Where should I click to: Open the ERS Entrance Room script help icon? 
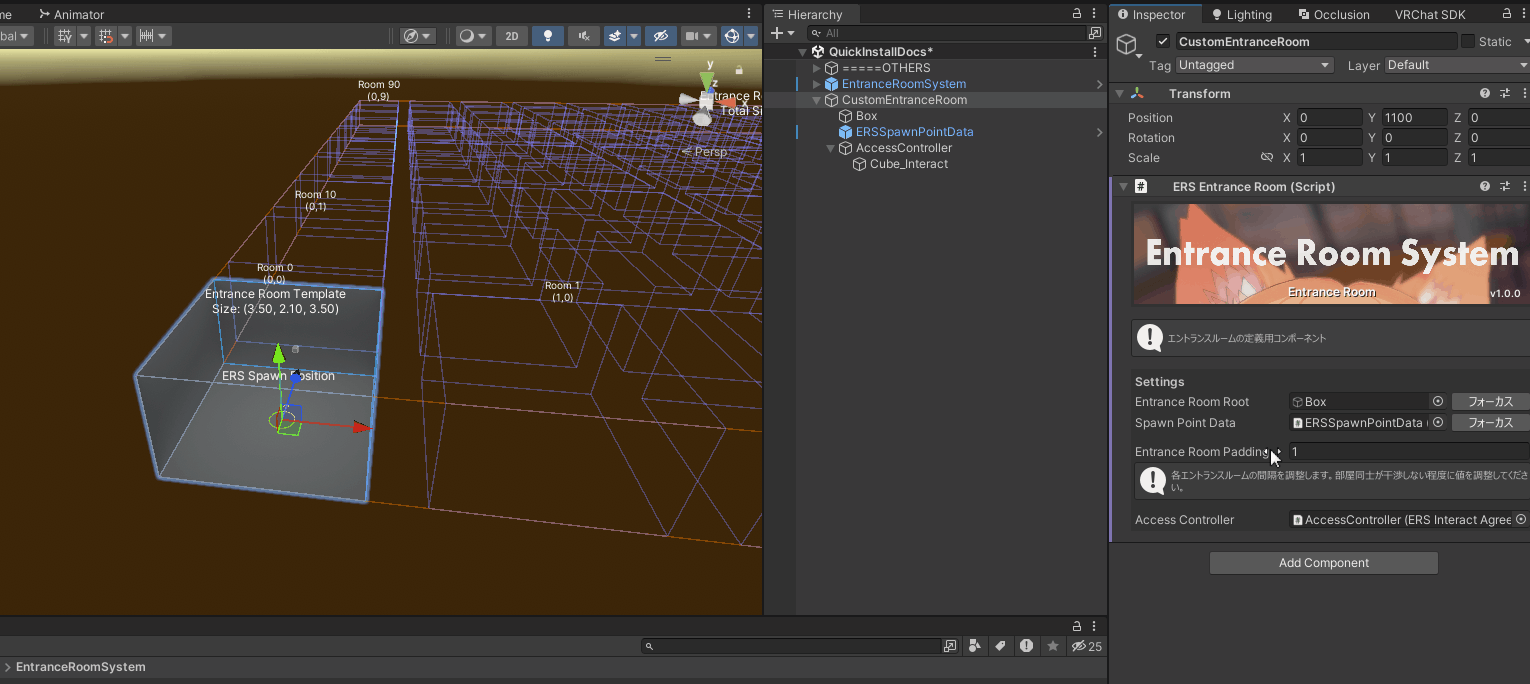click(x=1485, y=187)
